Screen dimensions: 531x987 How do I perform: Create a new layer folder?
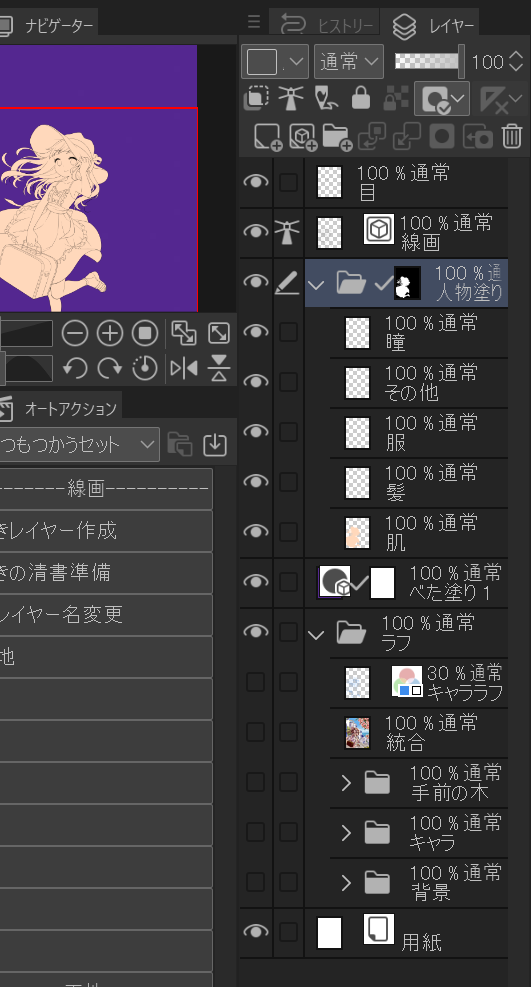[337, 136]
